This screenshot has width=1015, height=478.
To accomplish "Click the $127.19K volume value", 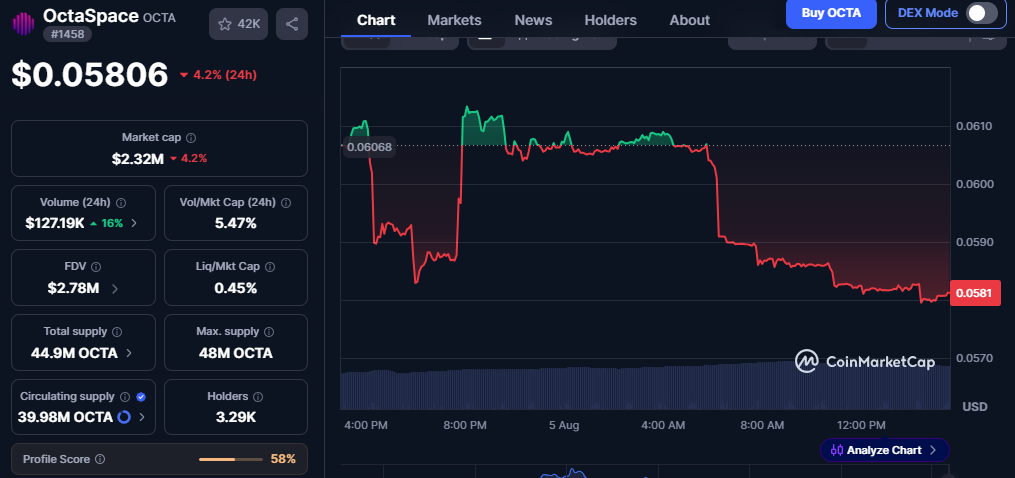I will click(x=55, y=223).
